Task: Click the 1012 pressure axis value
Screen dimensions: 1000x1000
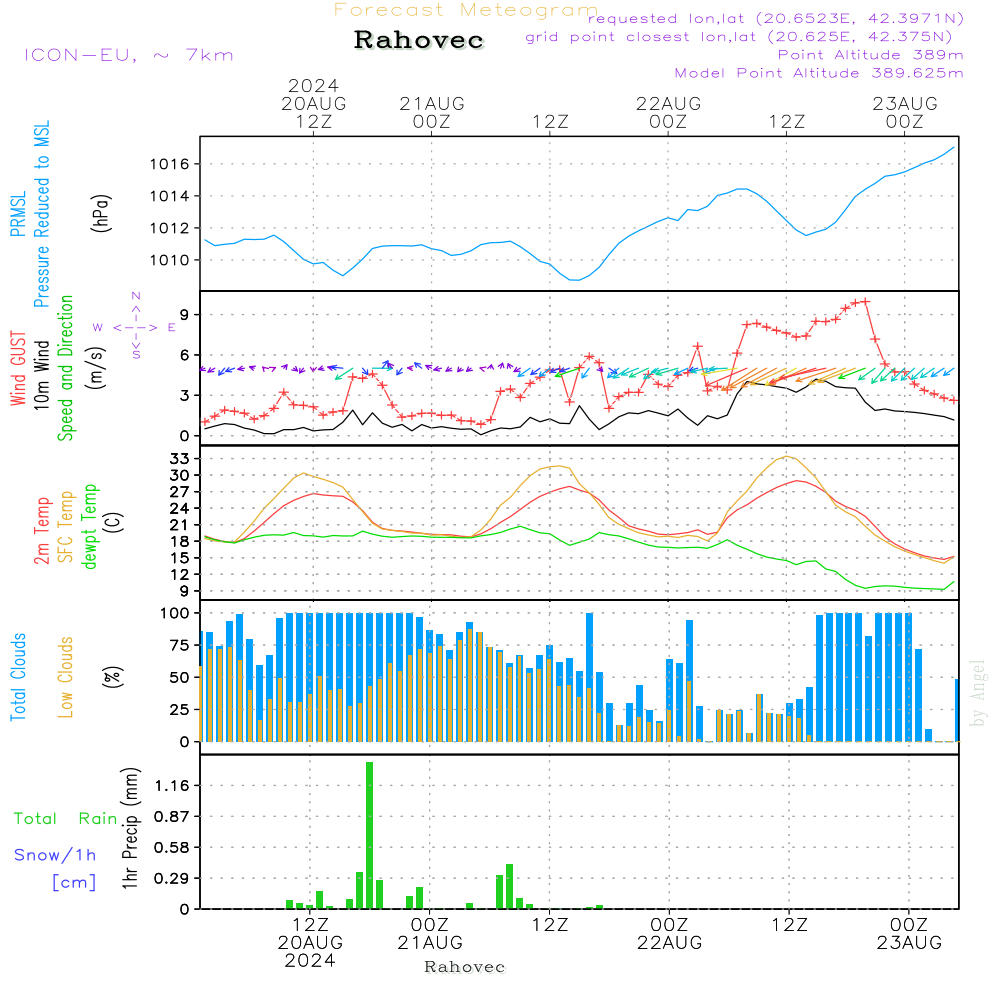Action: point(170,228)
